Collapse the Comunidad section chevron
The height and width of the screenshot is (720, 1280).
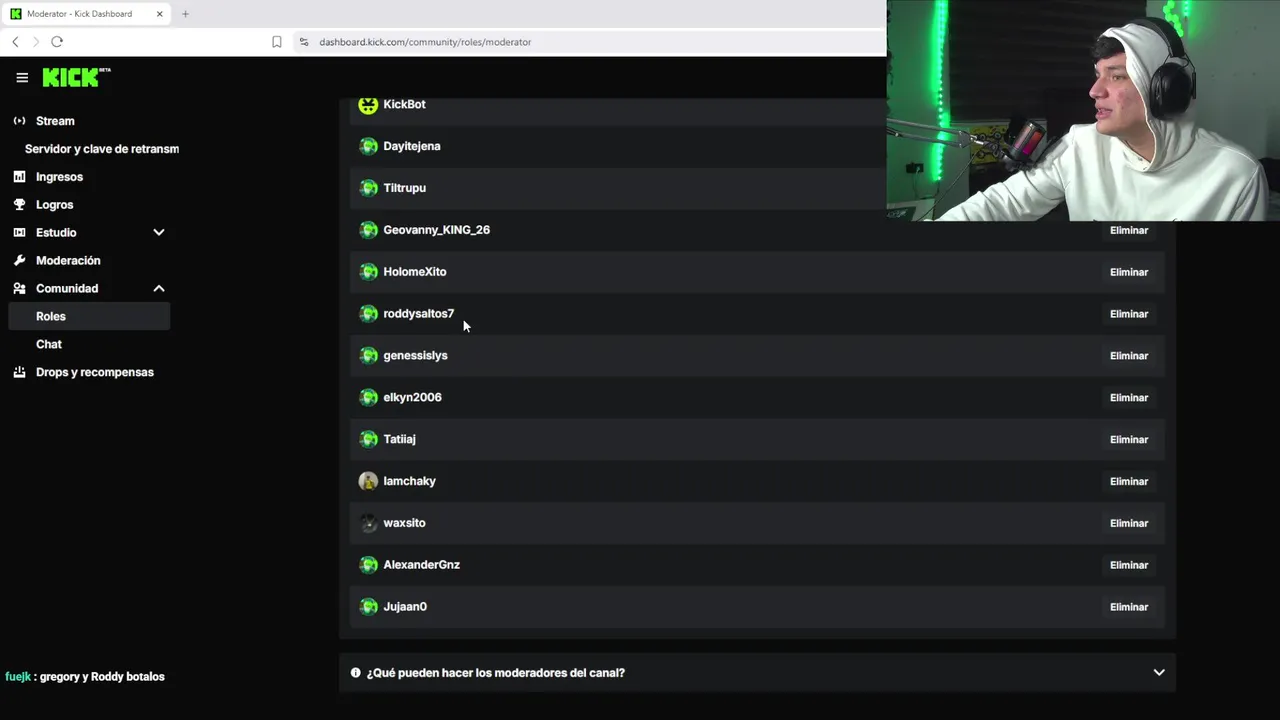point(158,289)
